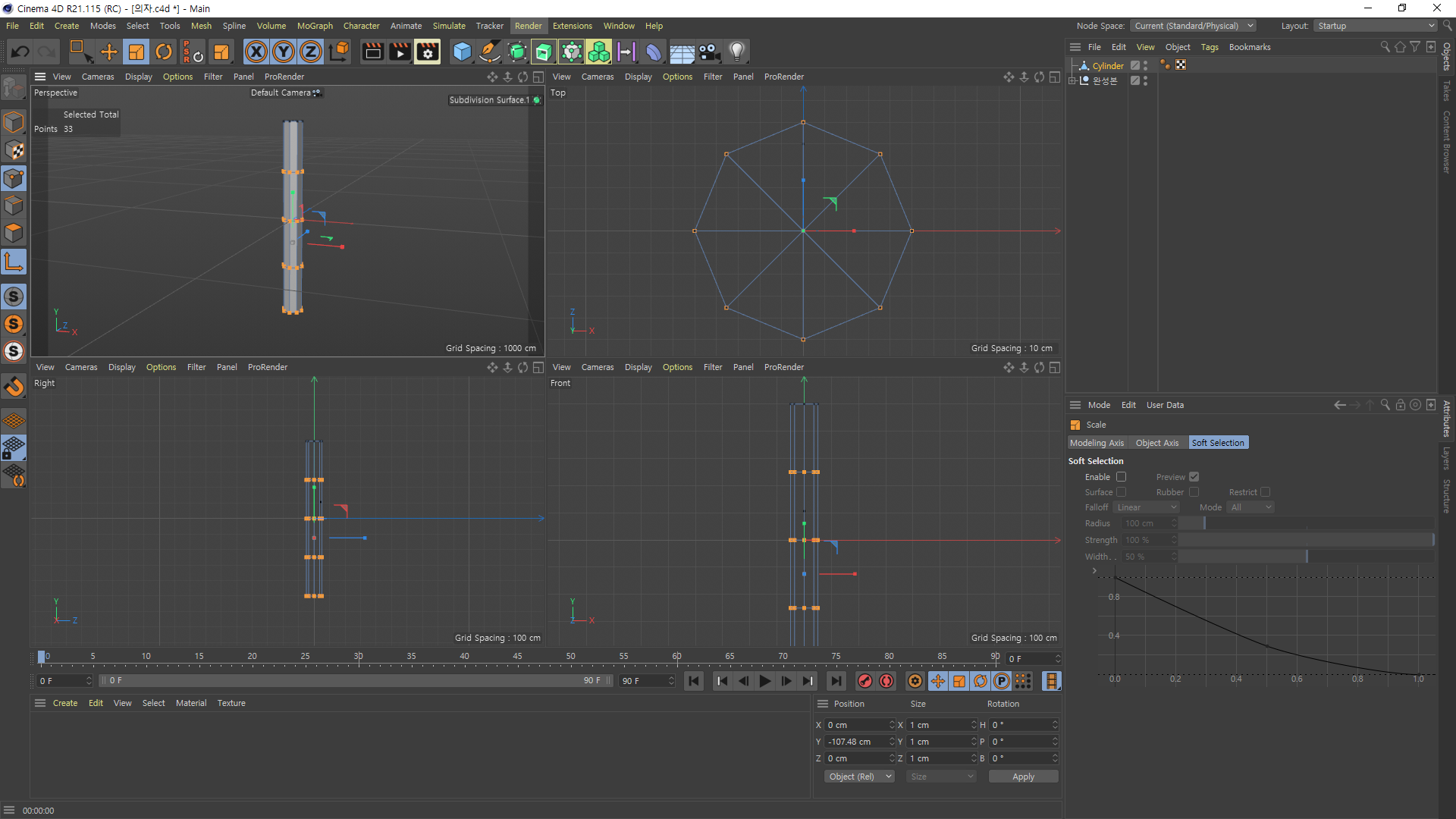
Task: Add a Light object
Action: pos(736,52)
